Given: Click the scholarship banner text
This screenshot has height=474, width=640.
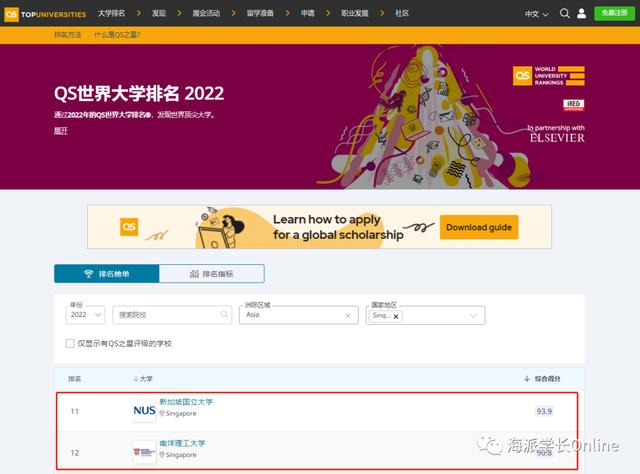Looking at the screenshot, I should point(338,227).
